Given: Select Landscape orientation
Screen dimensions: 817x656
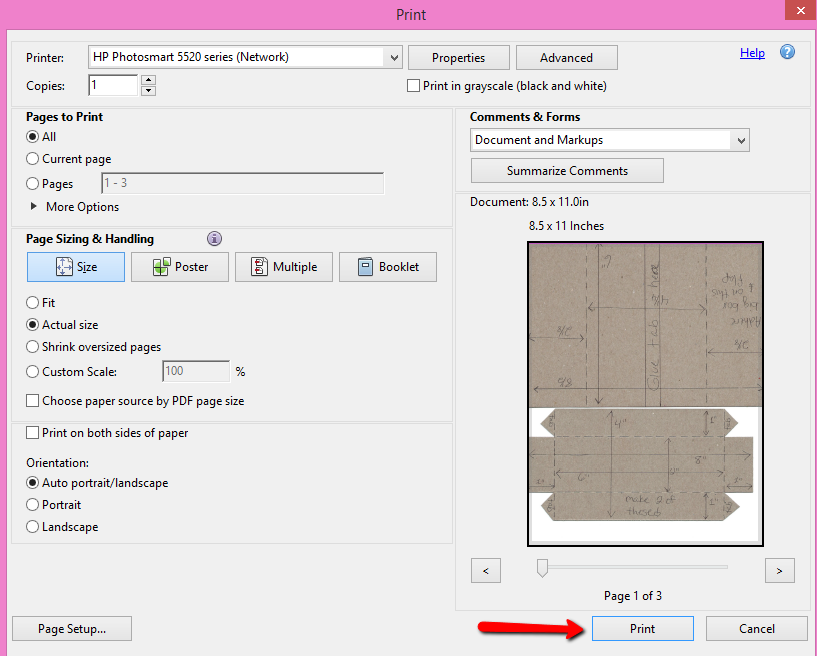Looking at the screenshot, I should 33,527.
